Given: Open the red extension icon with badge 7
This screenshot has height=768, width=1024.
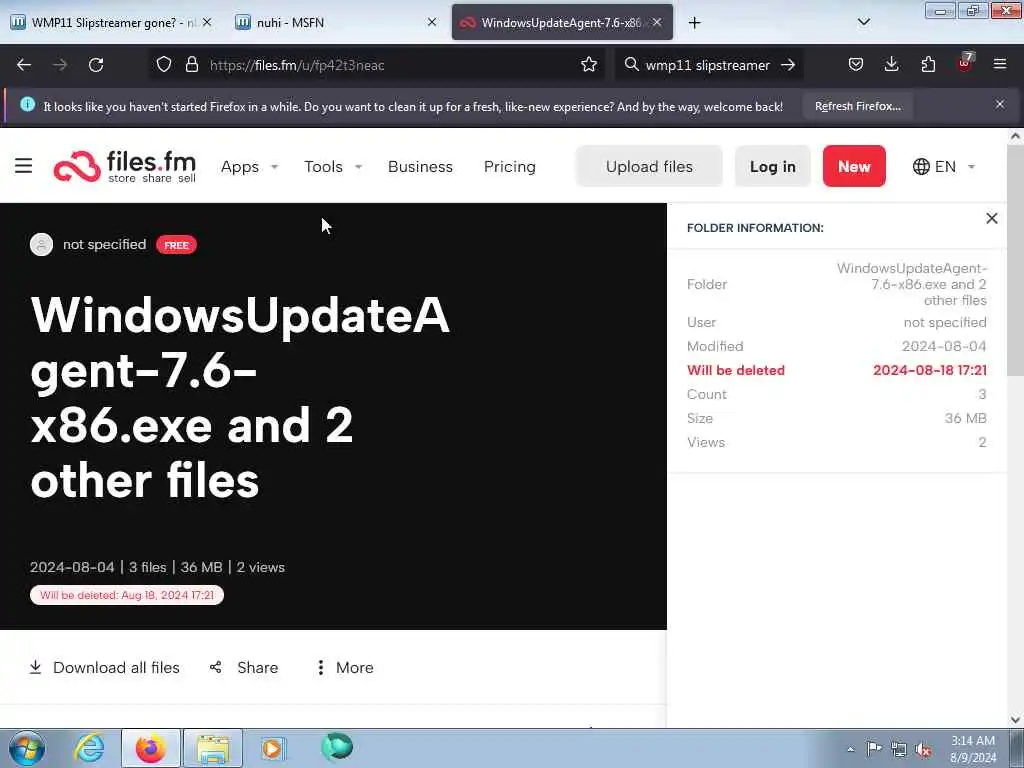Looking at the screenshot, I should (965, 63).
